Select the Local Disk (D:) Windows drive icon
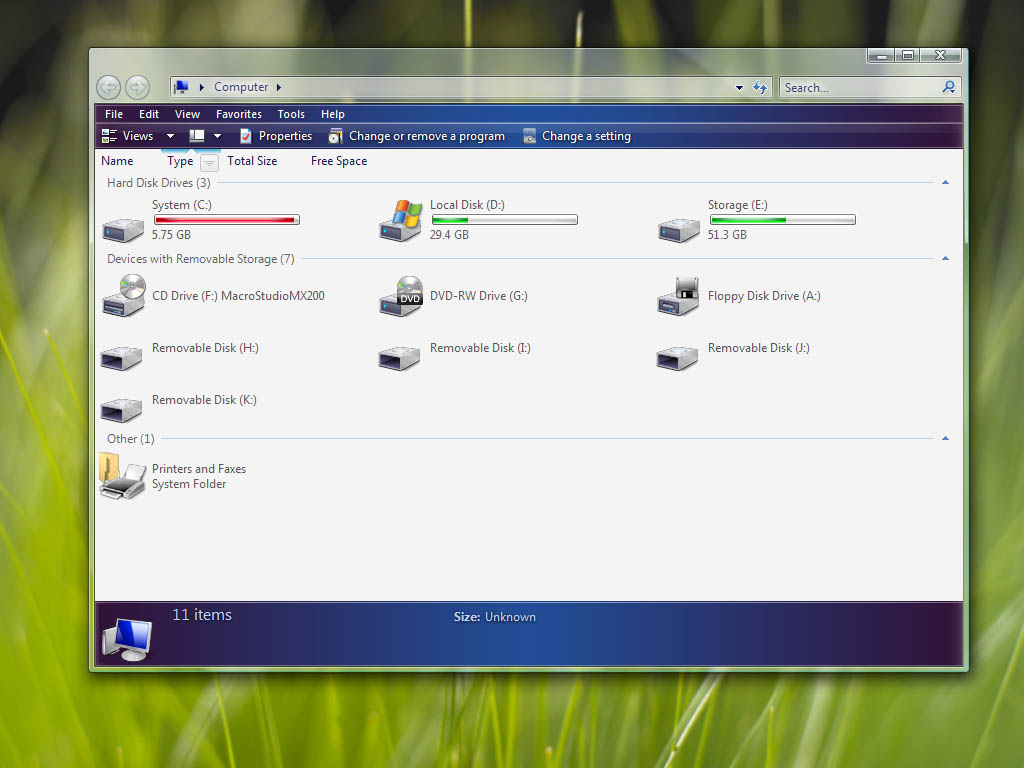 (400, 221)
